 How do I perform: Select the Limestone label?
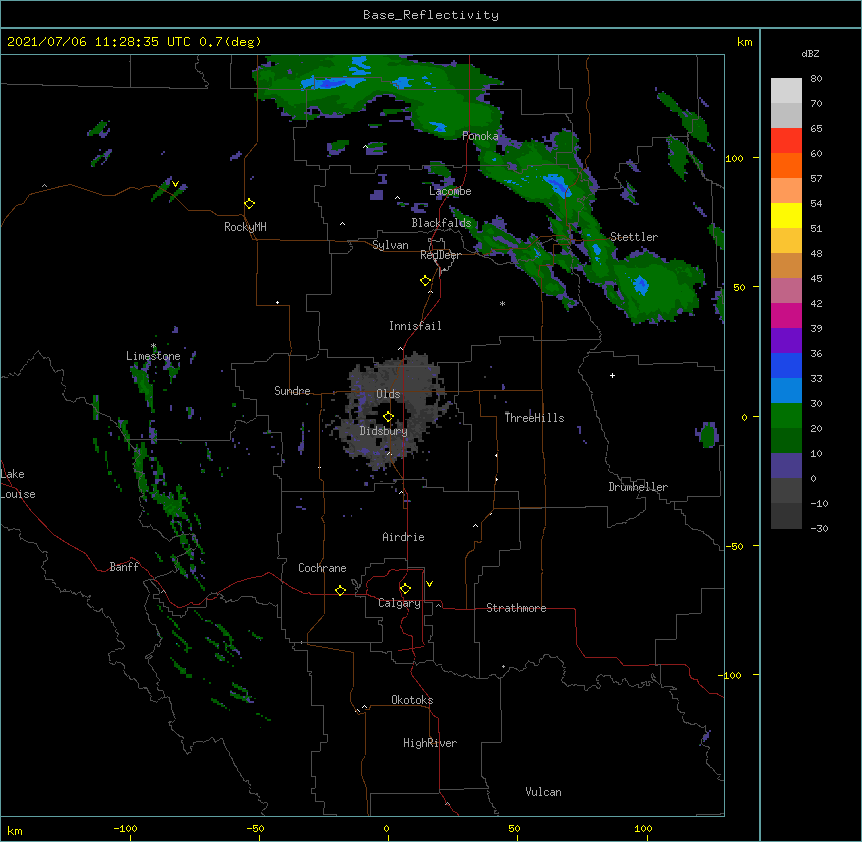click(x=153, y=356)
